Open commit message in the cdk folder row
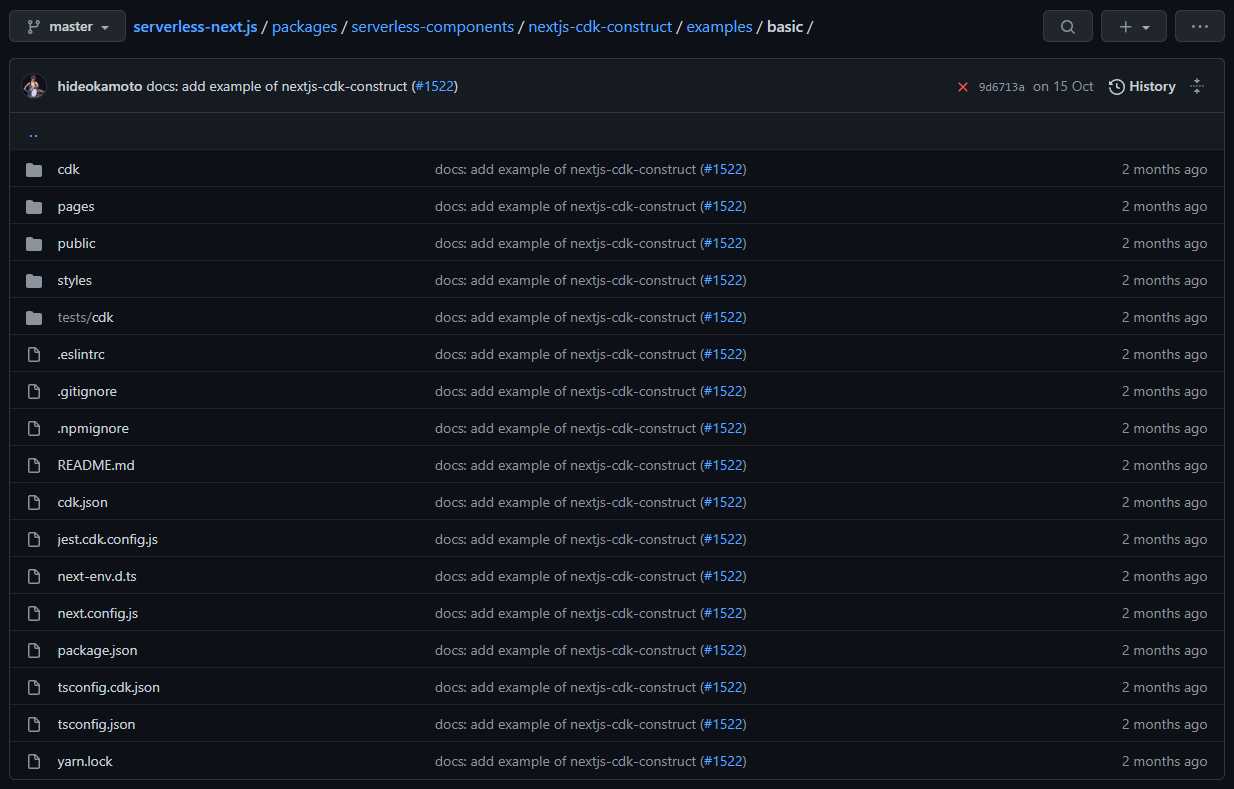This screenshot has height=789, width=1234. pos(566,169)
